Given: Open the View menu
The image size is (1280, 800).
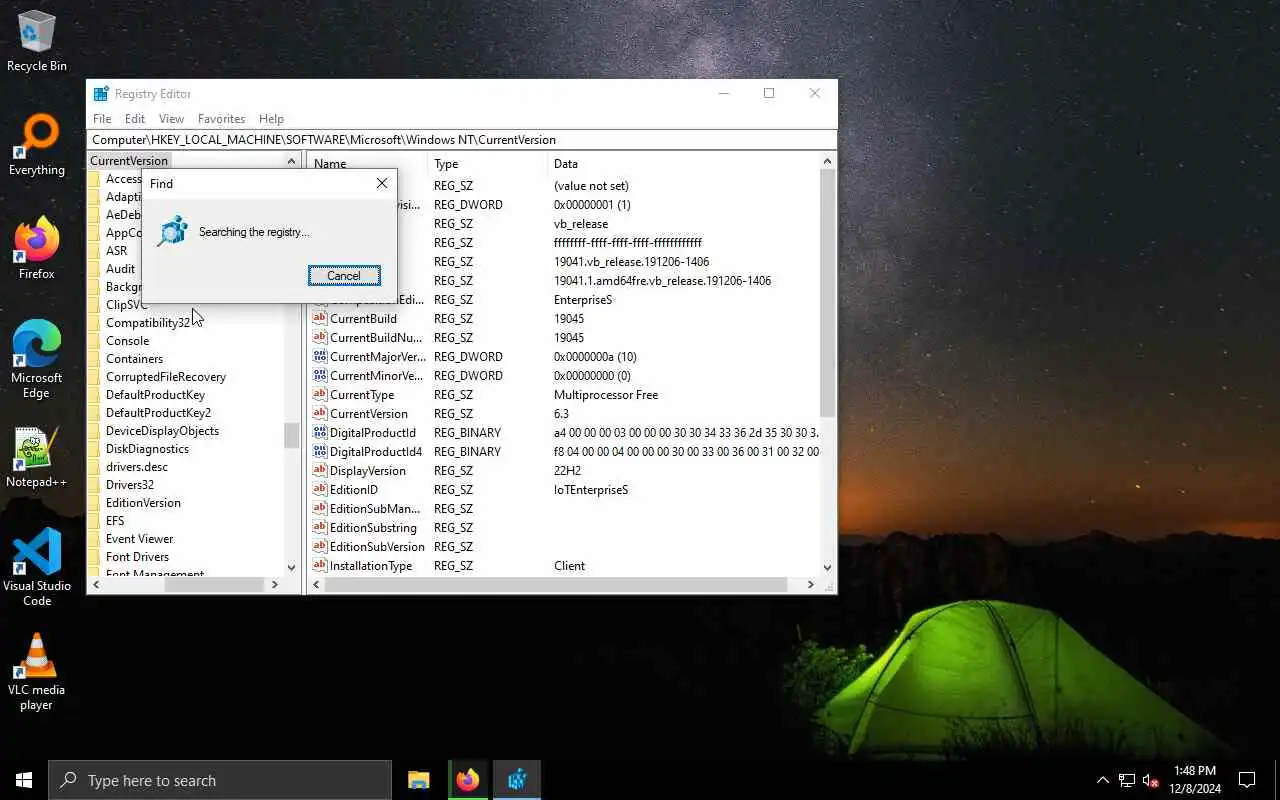Looking at the screenshot, I should (171, 118).
